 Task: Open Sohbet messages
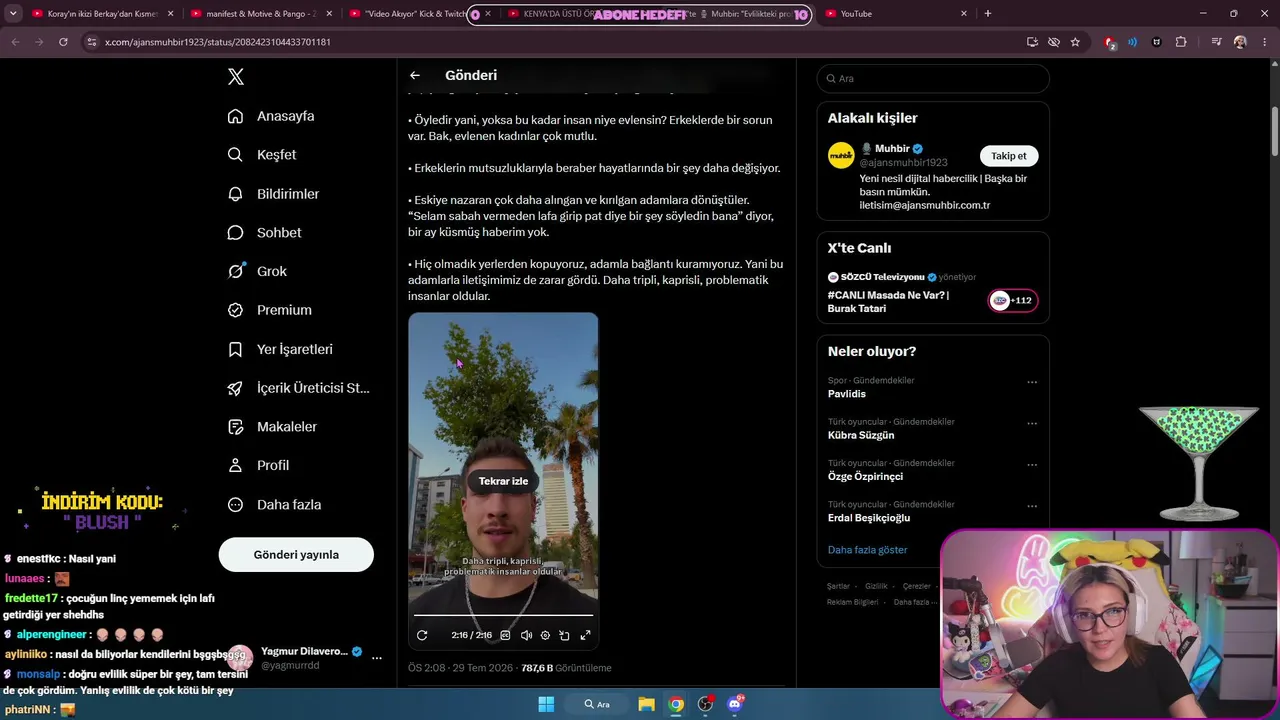coord(264,233)
